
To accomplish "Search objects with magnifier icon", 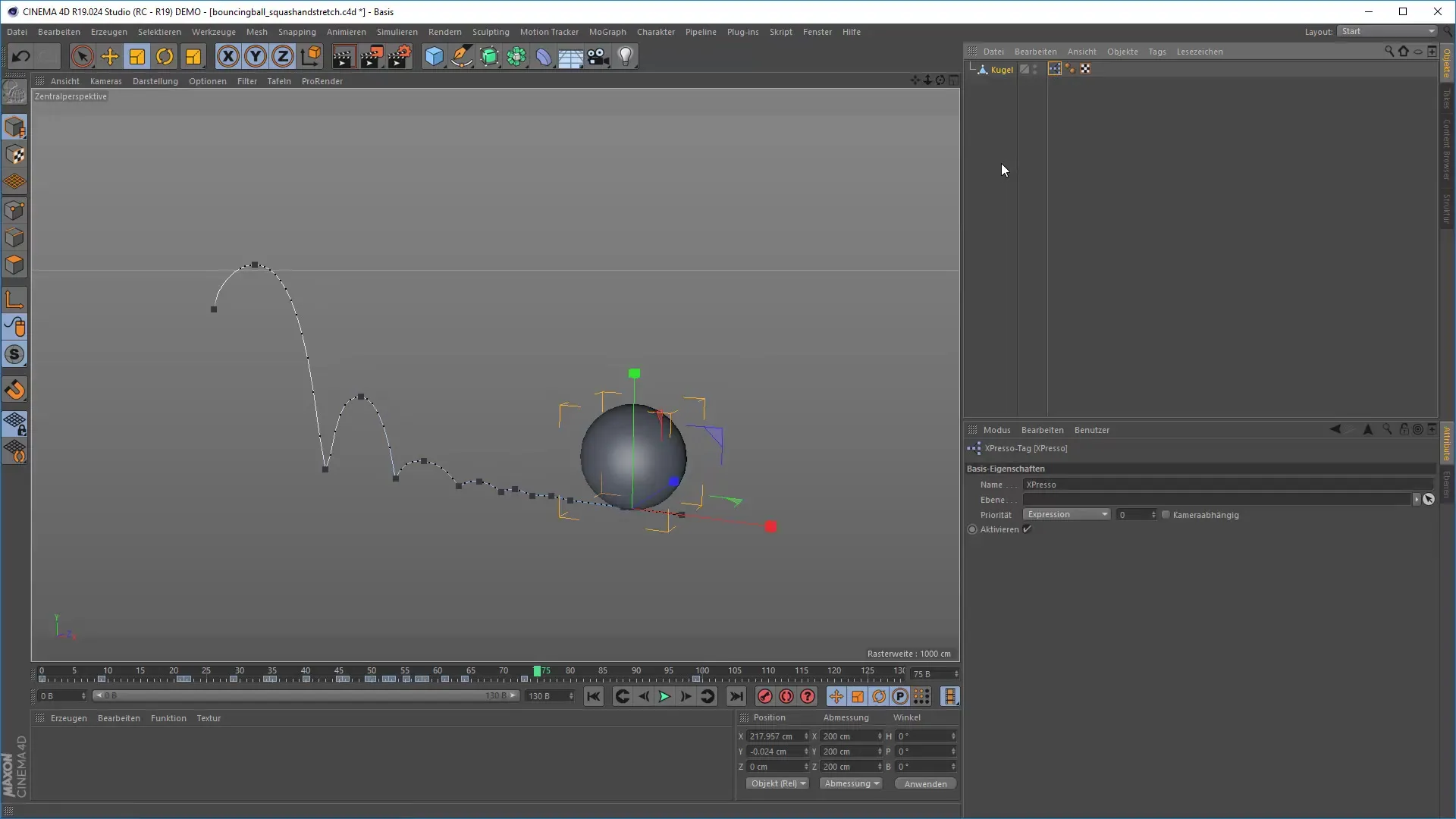I will 1389,51.
